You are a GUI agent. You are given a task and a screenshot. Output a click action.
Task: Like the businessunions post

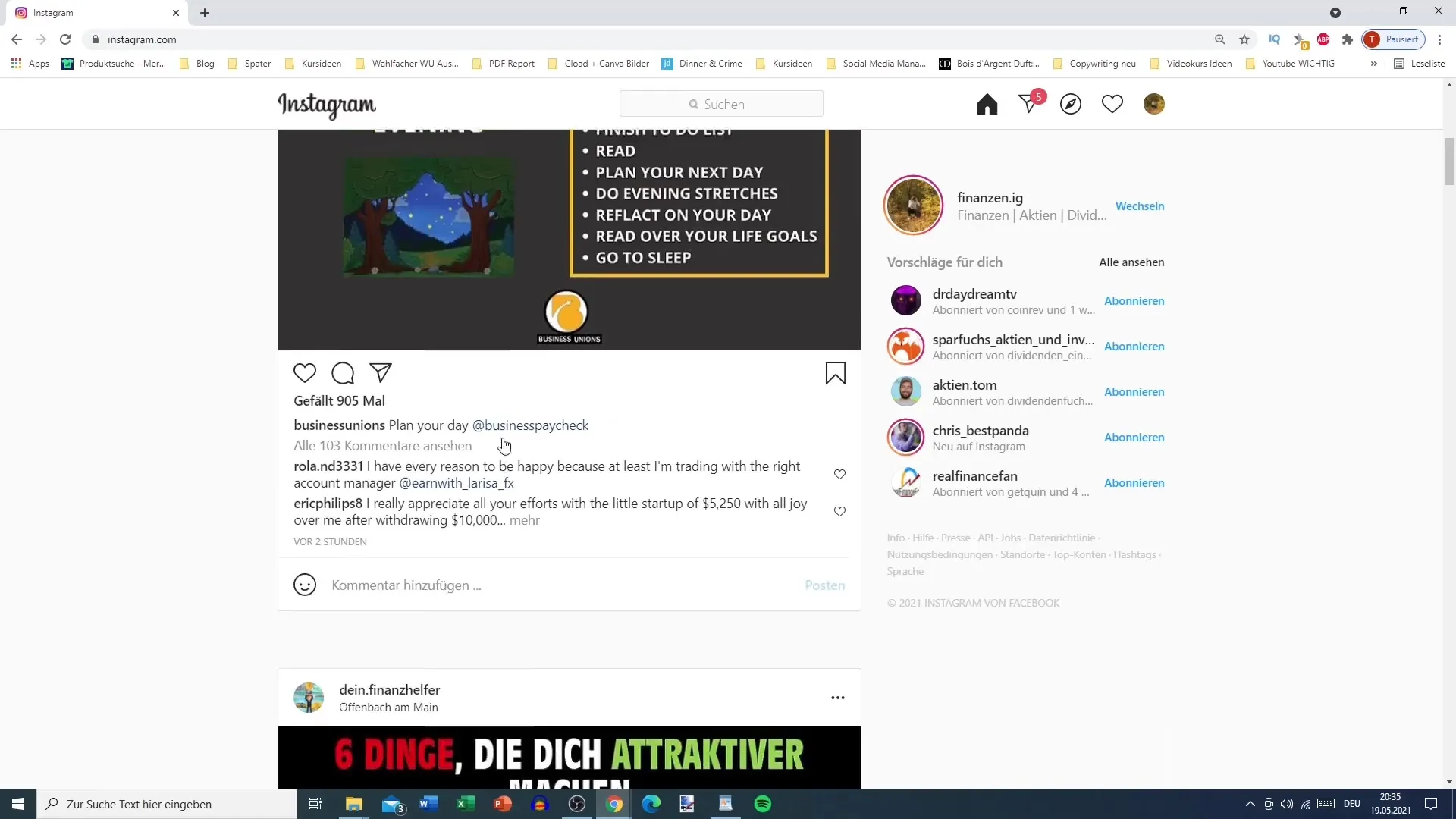pyautogui.click(x=305, y=373)
